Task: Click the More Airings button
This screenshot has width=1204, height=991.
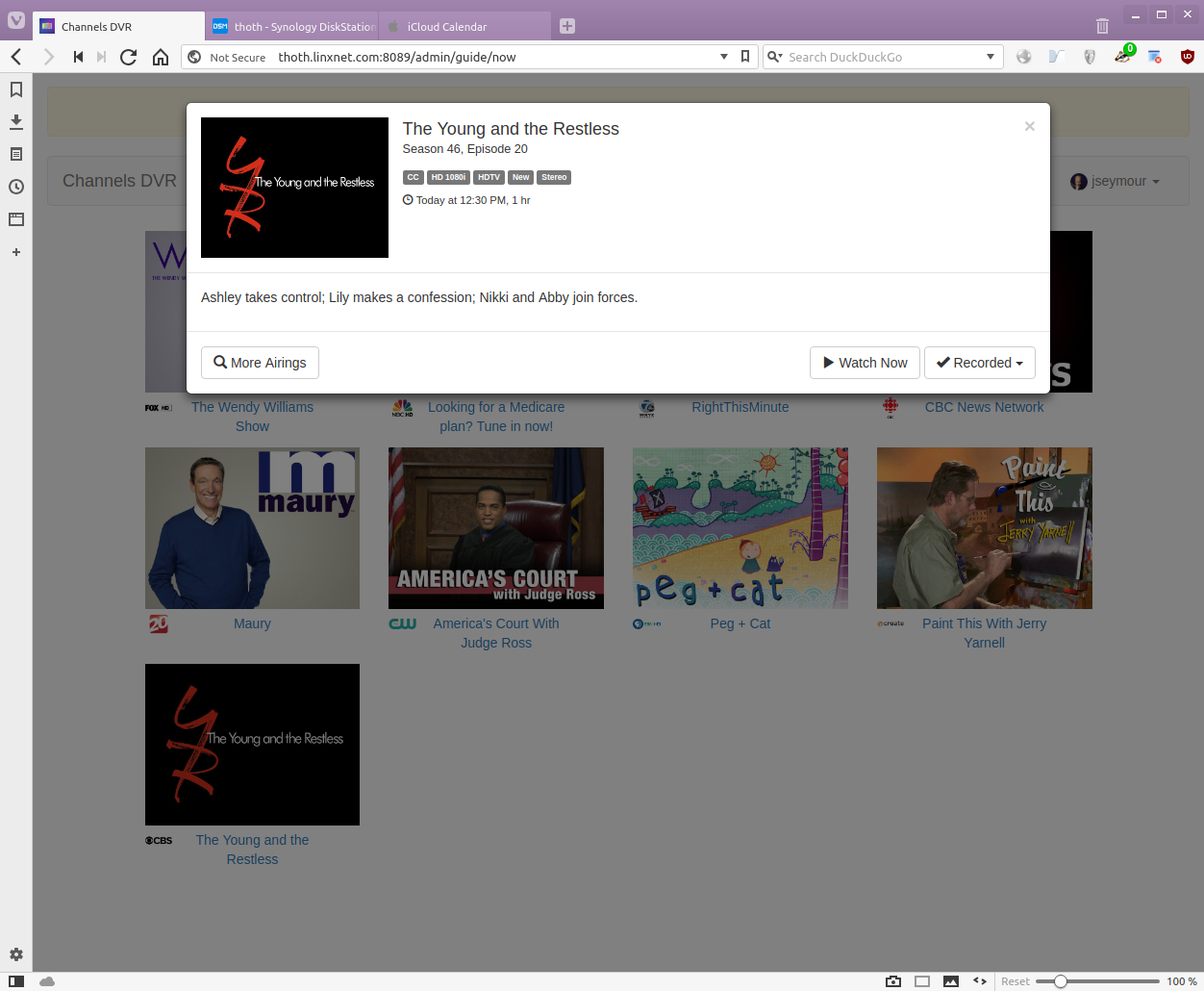Action: (260, 363)
